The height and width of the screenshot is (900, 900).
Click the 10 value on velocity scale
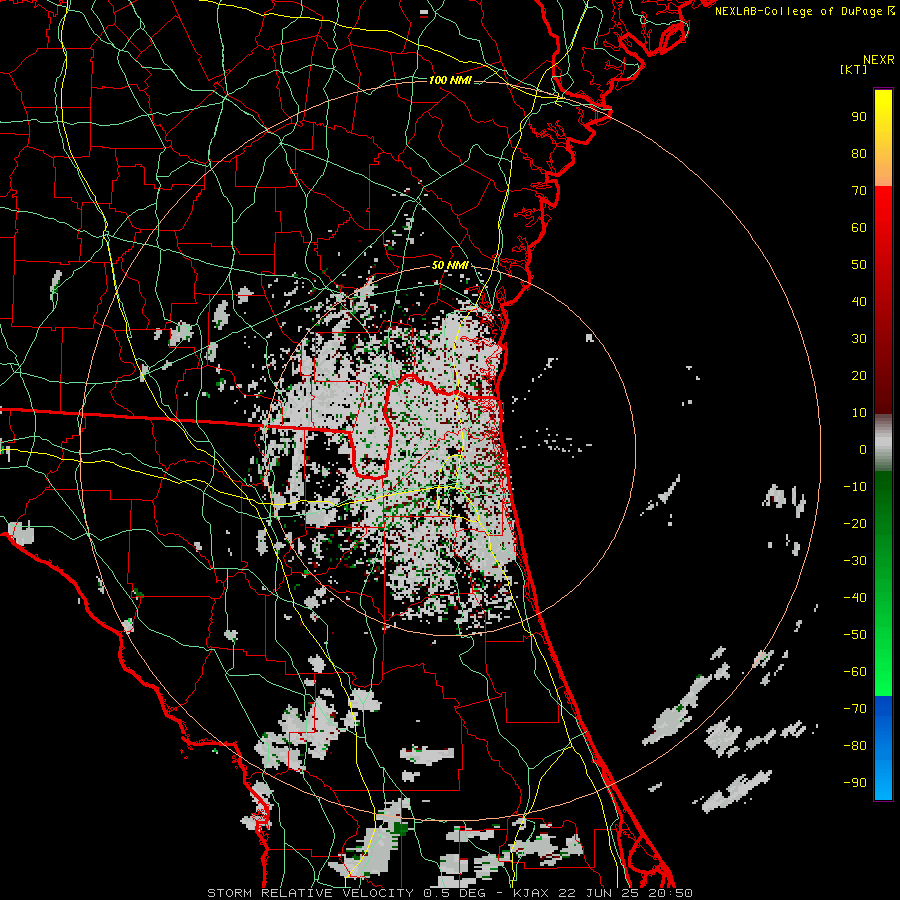coord(859,413)
